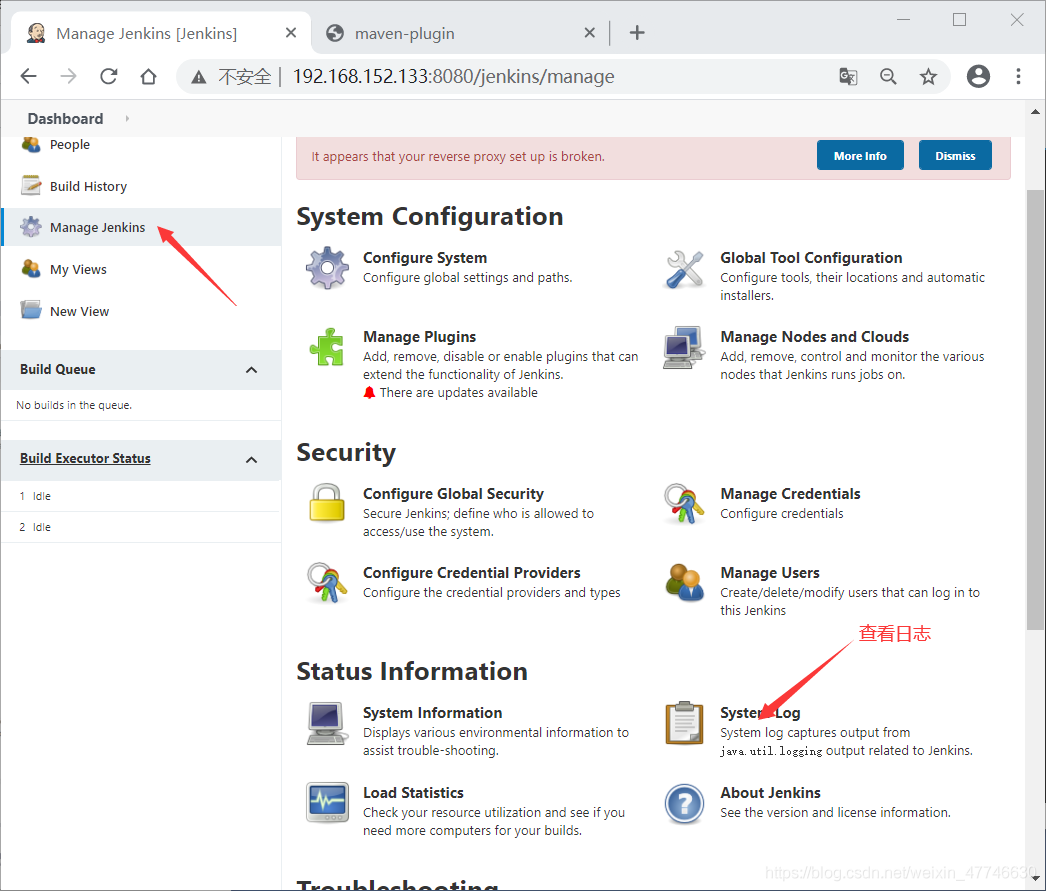Open the Configure Global Security link
The width and height of the screenshot is (1046, 891).
(453, 494)
